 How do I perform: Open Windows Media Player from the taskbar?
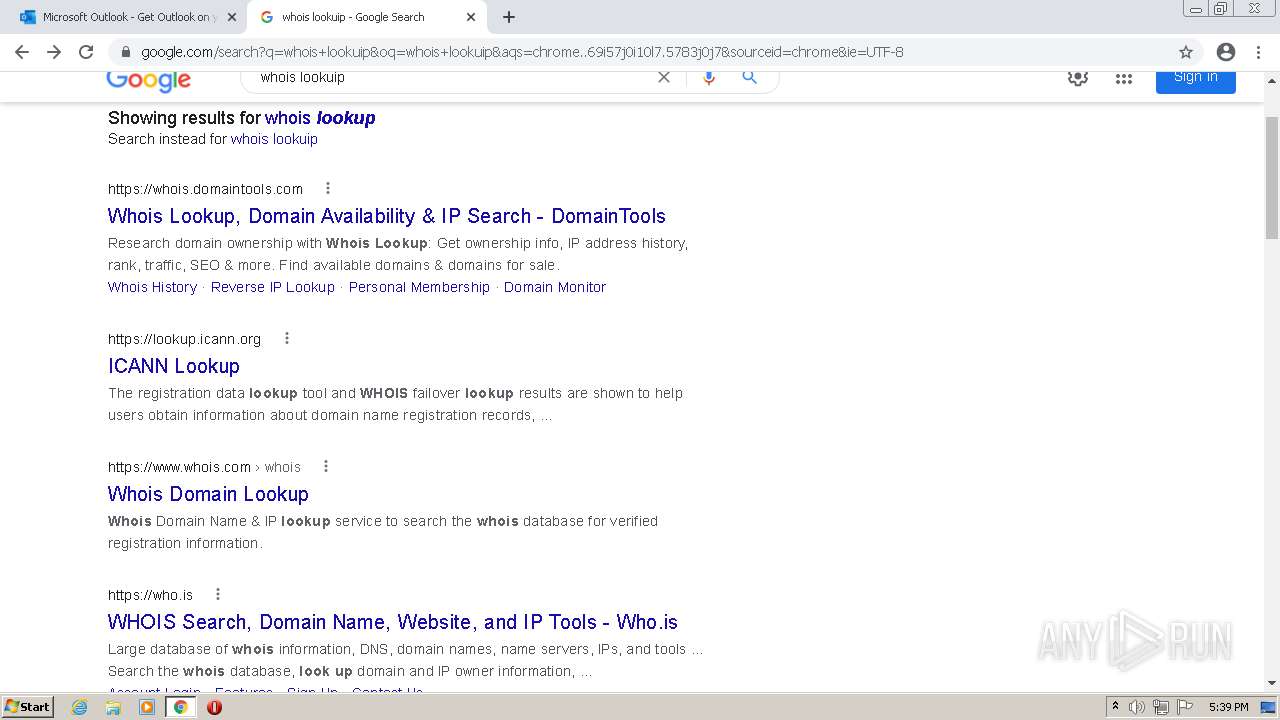pyautogui.click(x=147, y=707)
